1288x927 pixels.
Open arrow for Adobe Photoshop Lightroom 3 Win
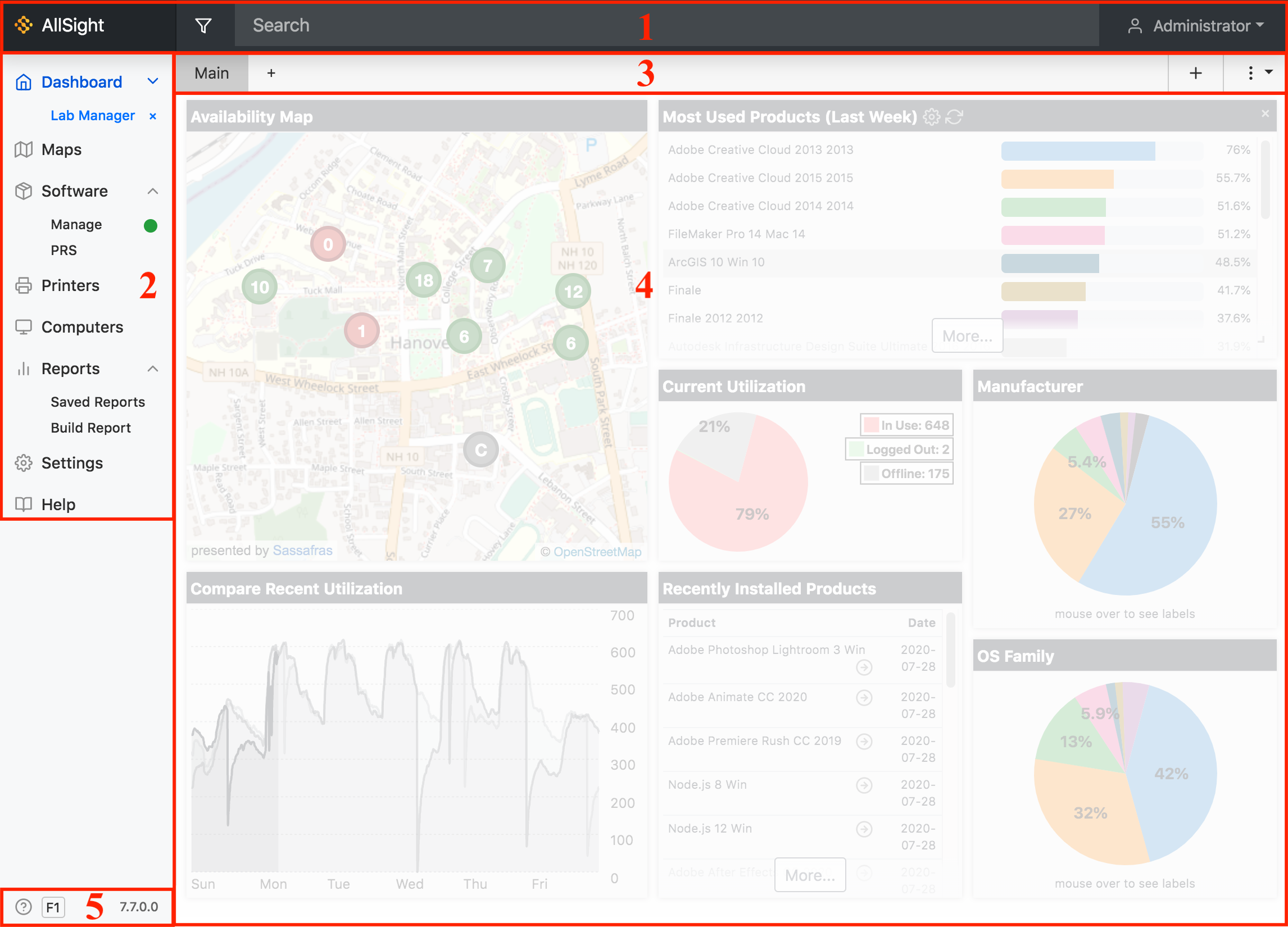pos(864,667)
